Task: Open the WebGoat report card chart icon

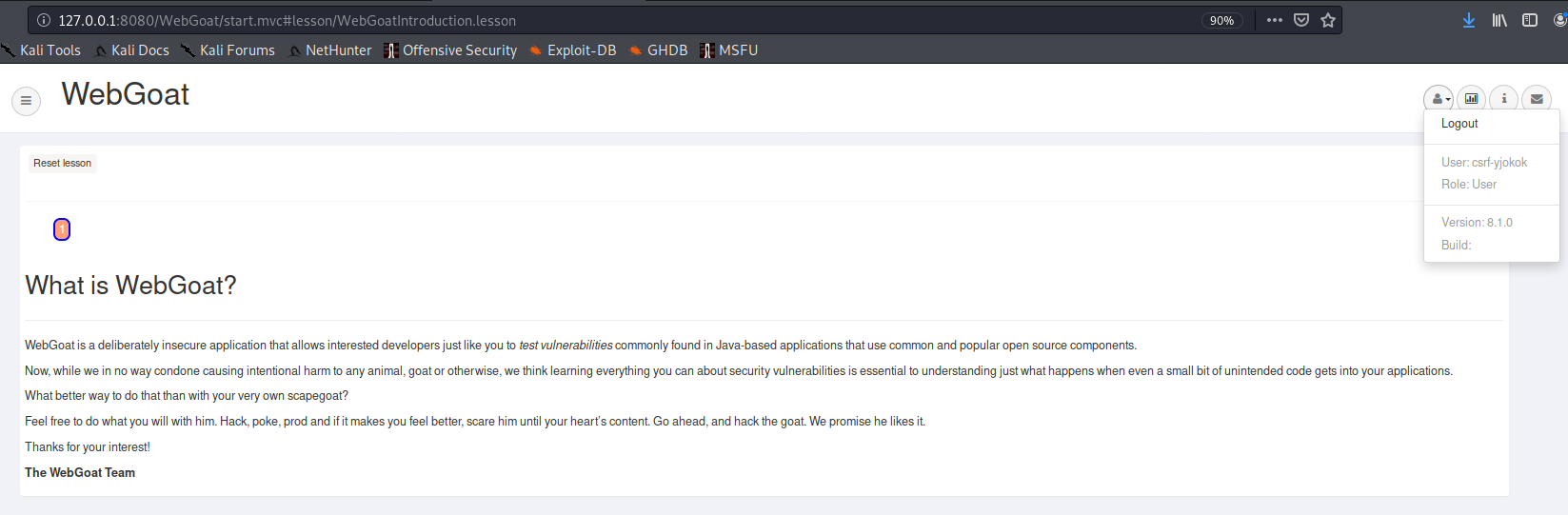Action: click(x=1471, y=98)
